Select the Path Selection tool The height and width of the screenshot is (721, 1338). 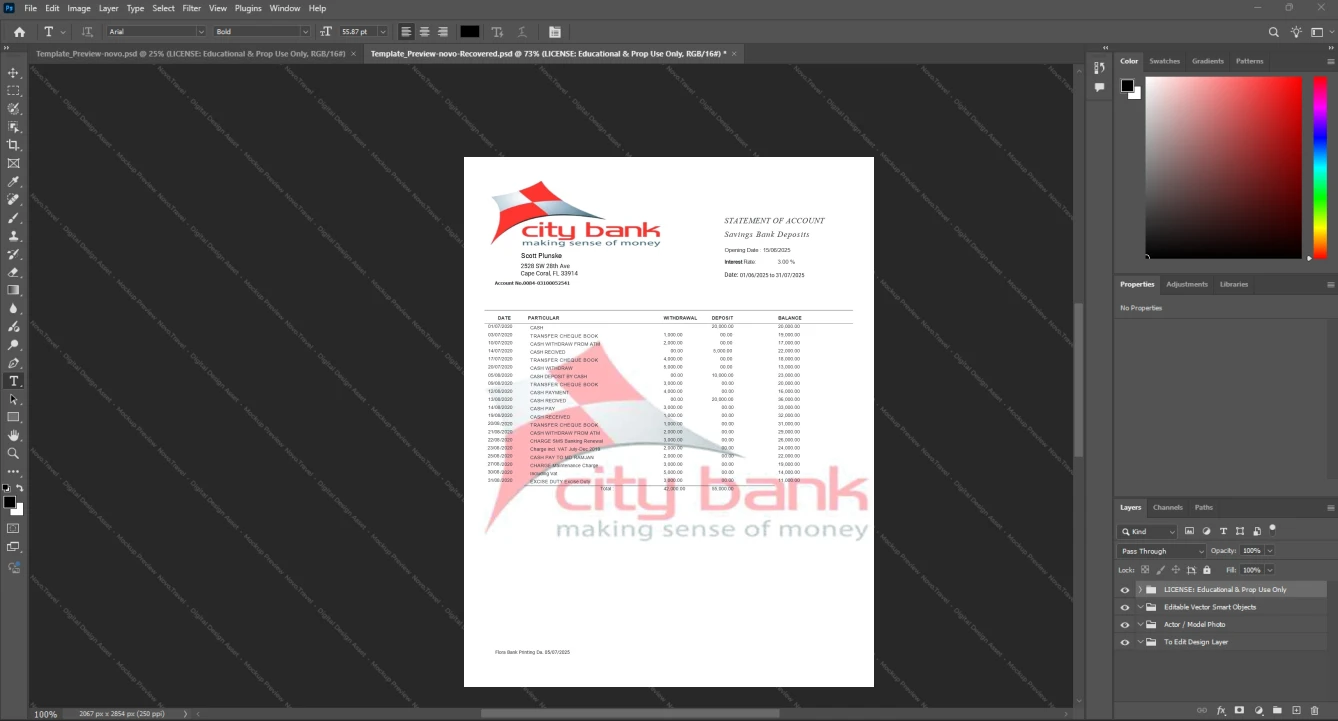click(13, 399)
